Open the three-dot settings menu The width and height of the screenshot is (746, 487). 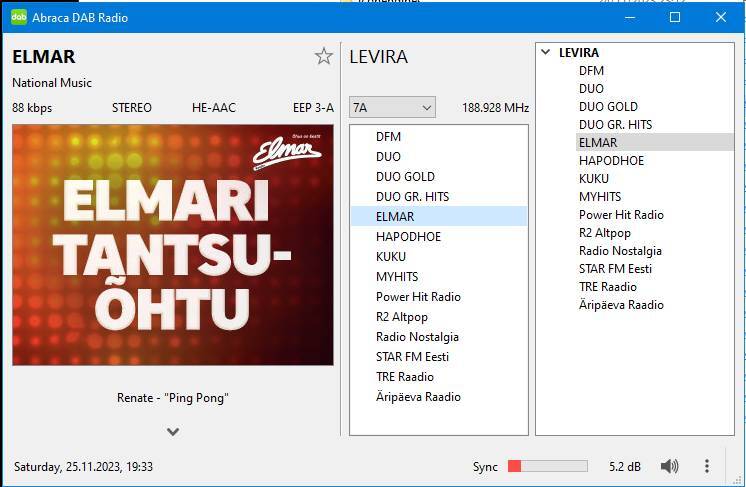click(707, 466)
